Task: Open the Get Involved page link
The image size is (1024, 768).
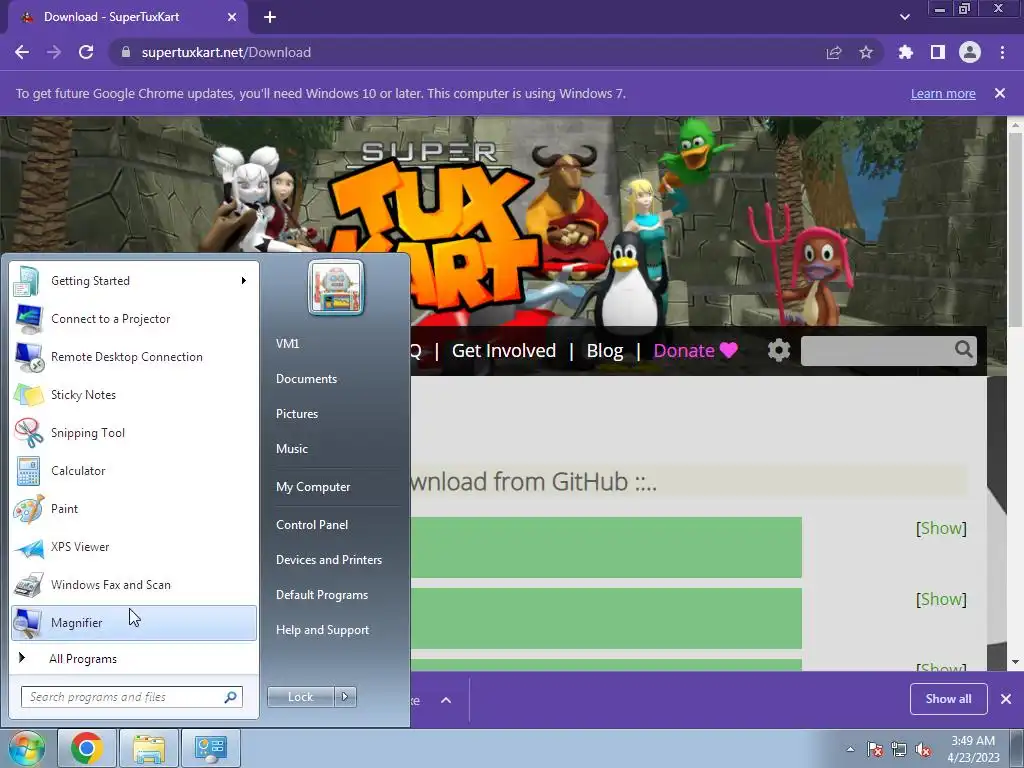Action: pyautogui.click(x=504, y=351)
